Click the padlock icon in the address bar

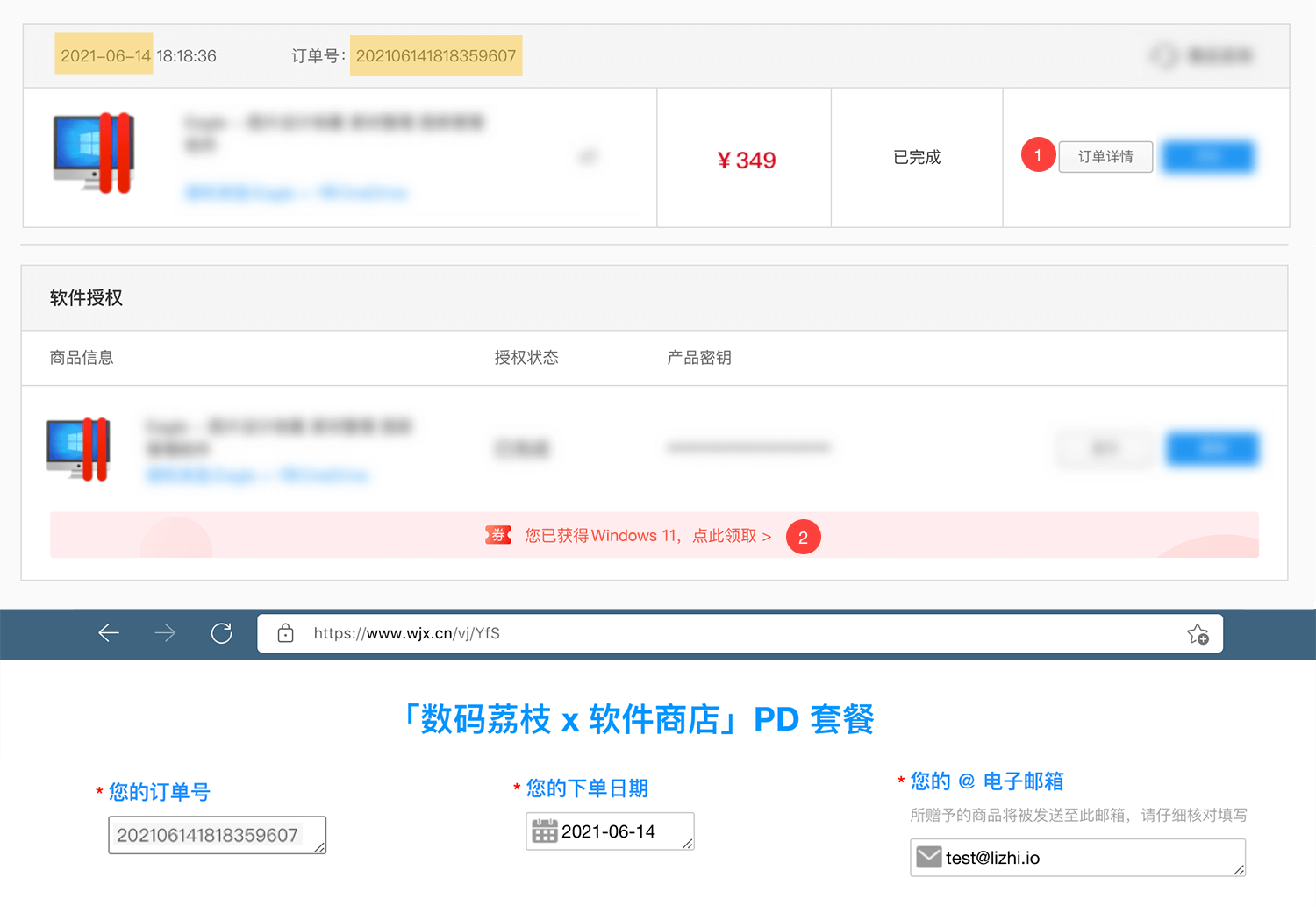[285, 633]
